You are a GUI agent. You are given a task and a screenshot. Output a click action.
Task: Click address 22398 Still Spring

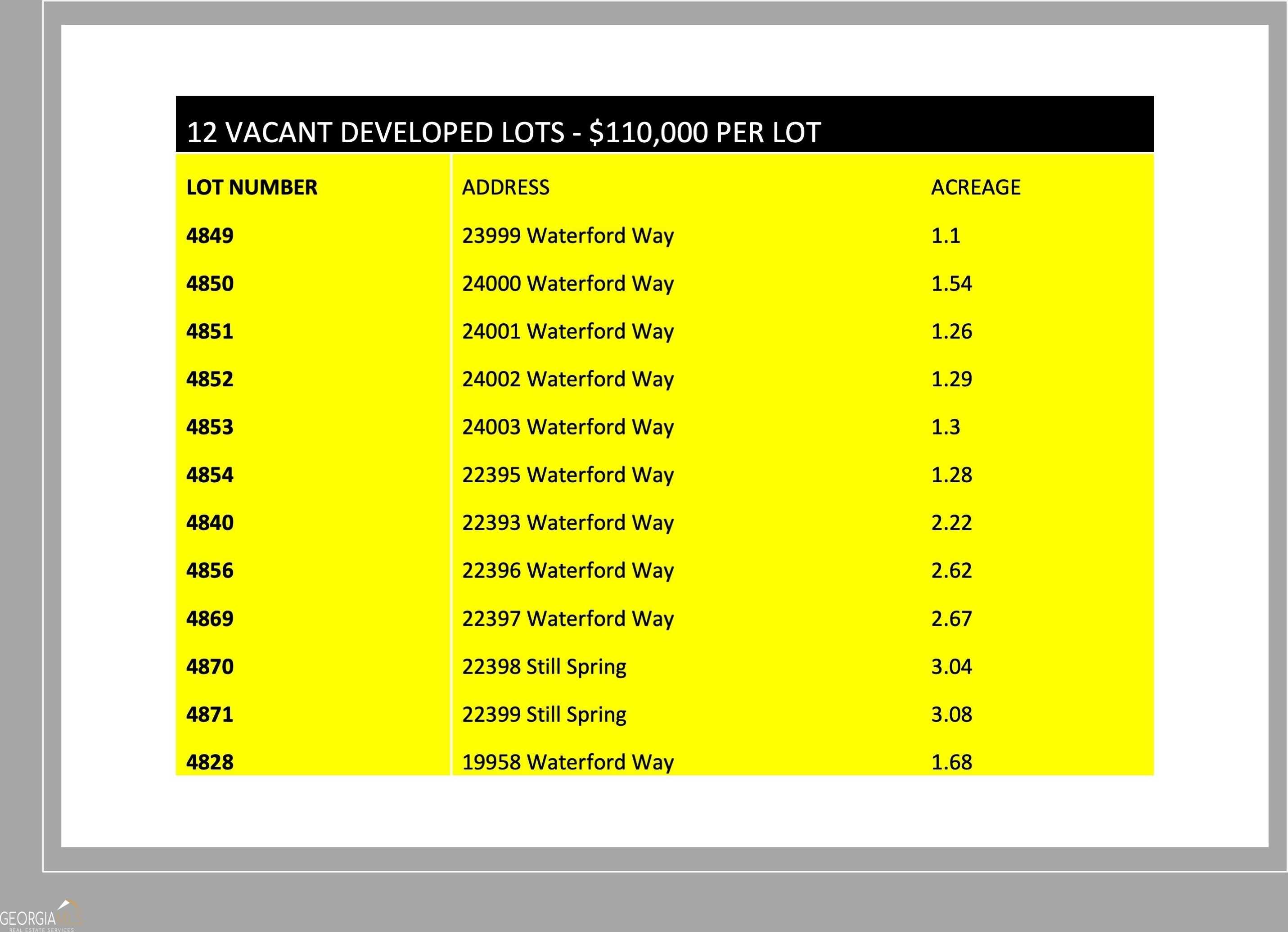pos(544,667)
